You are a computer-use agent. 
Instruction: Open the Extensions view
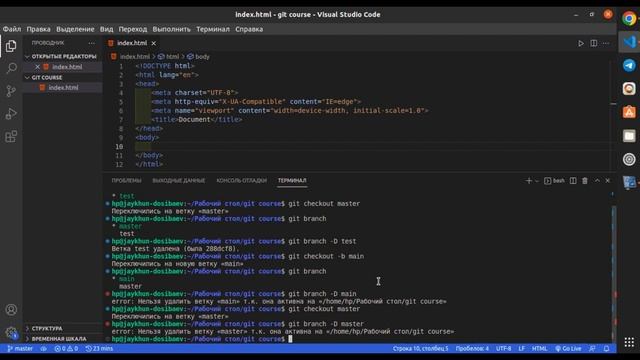[11, 136]
